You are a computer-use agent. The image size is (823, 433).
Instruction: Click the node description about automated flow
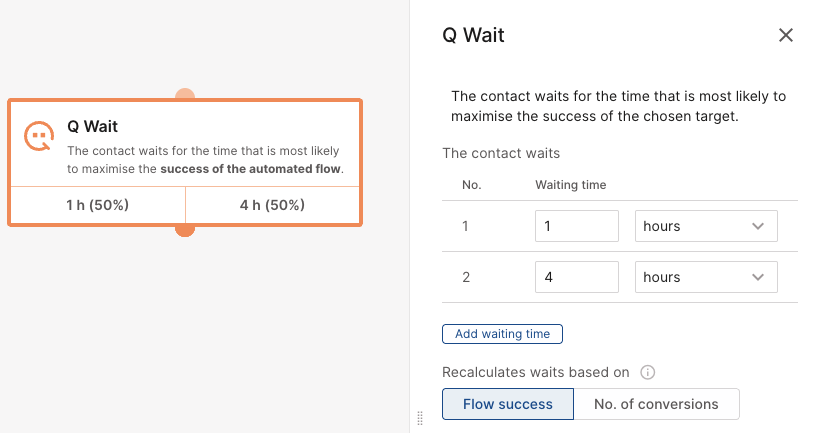tap(205, 160)
